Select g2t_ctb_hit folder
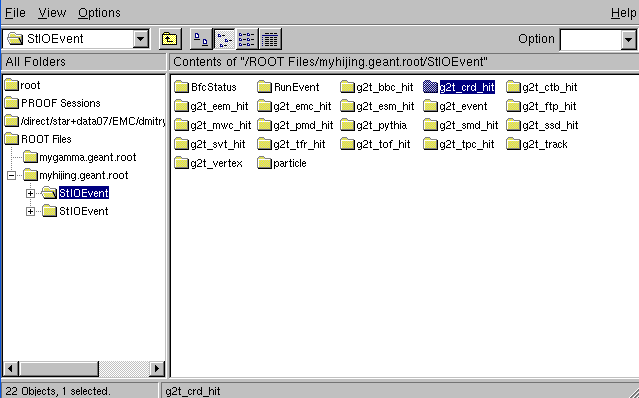The image size is (639, 398). click(542, 87)
